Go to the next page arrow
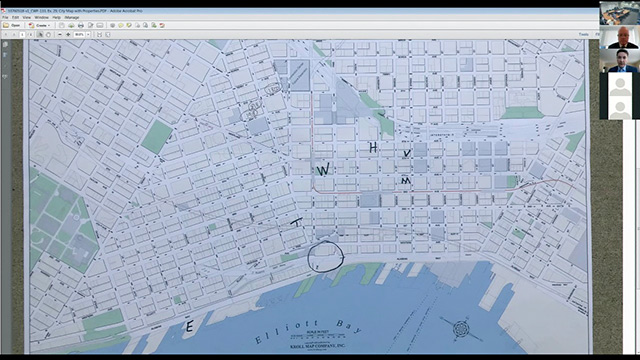 tap(14, 35)
